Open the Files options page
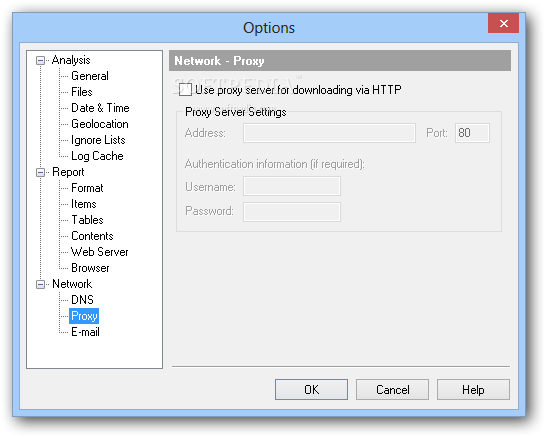546x437 pixels. click(81, 92)
